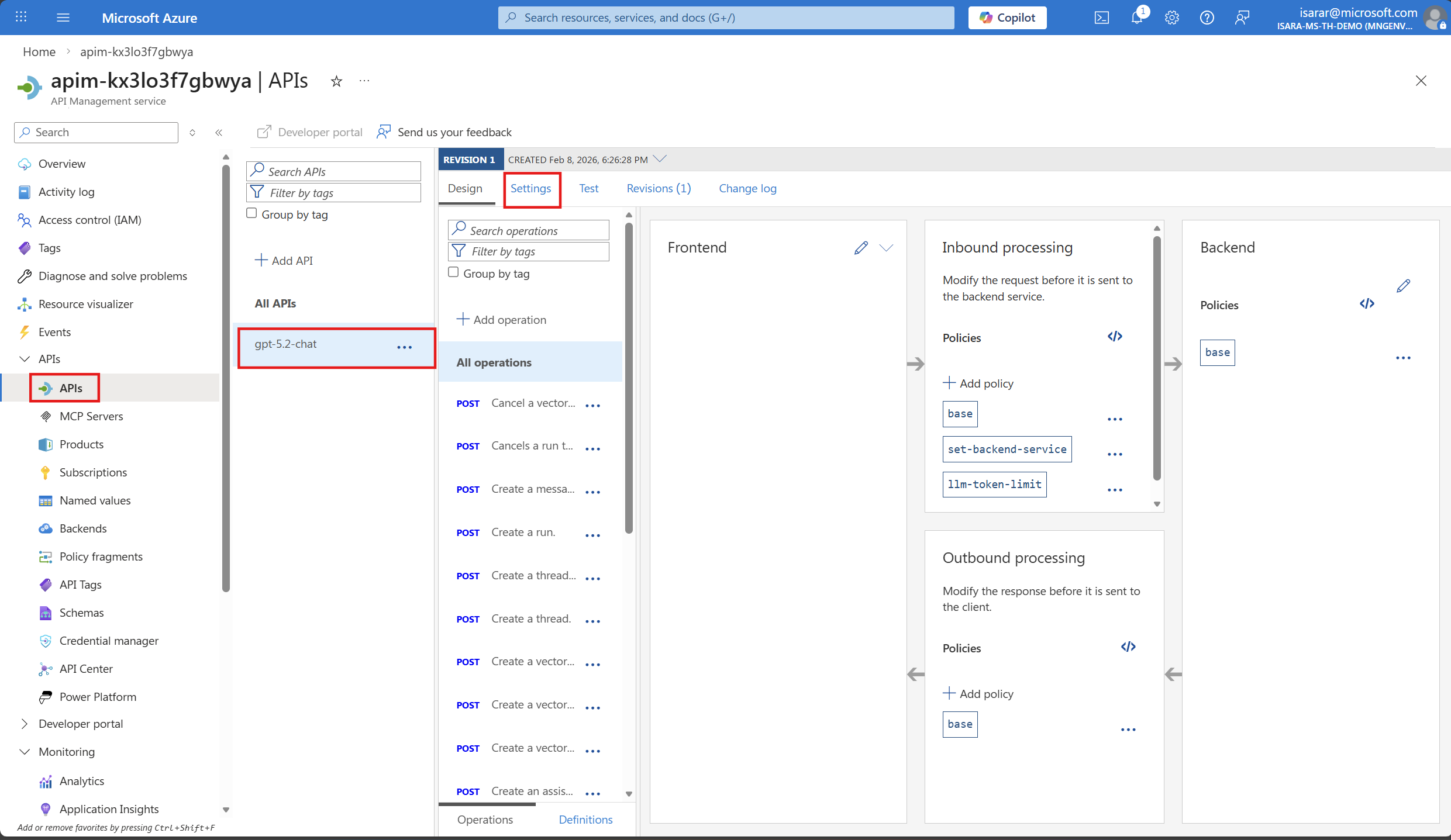Image resolution: width=1451 pixels, height=840 pixels.
Task: Switch to the Test tab
Action: (x=589, y=188)
